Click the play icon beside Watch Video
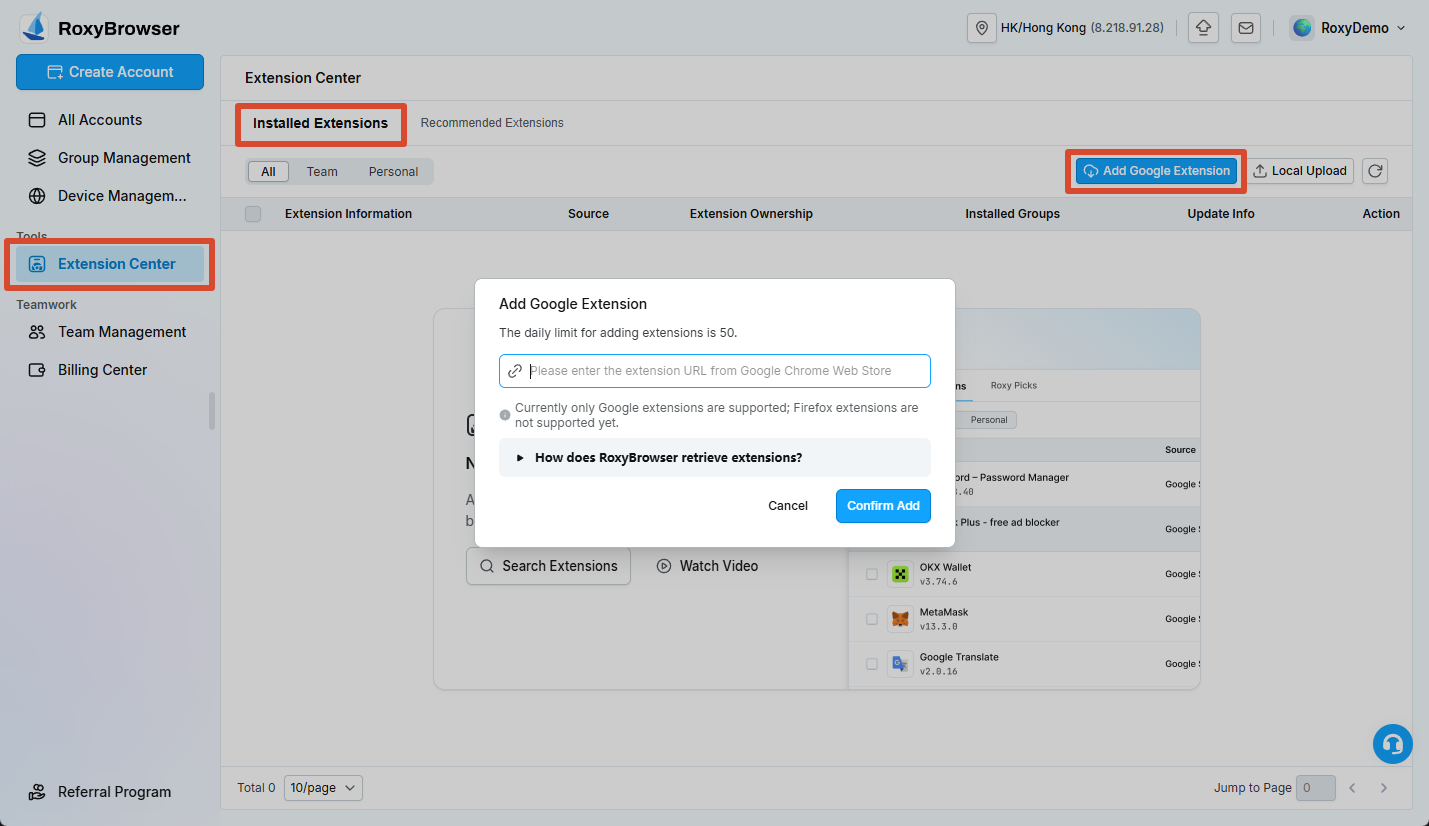Screen dimensions: 1429x826 coord(664,566)
